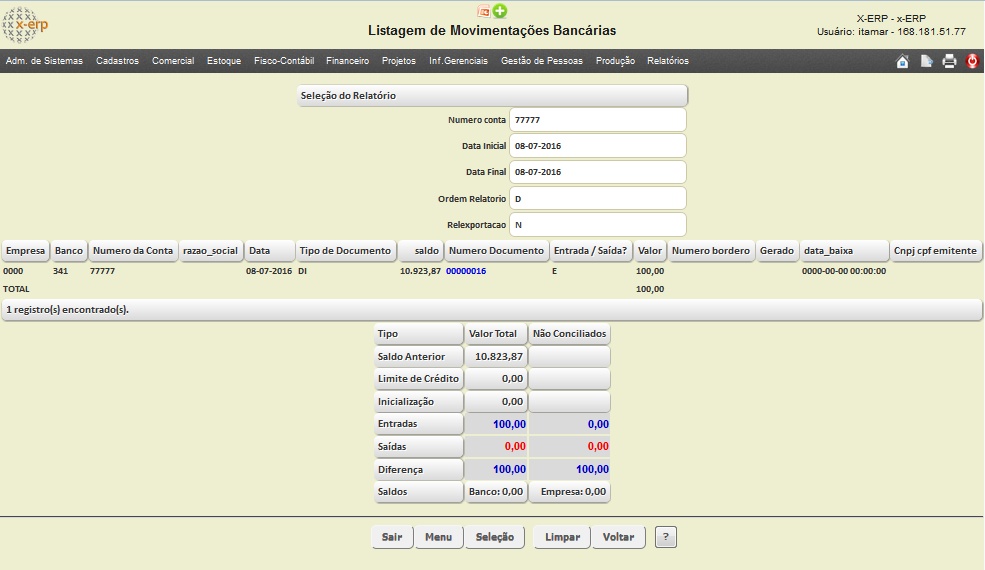Open the Adm. de Sistemas menu
The width and height of the screenshot is (985, 570).
pyautogui.click(x=44, y=61)
